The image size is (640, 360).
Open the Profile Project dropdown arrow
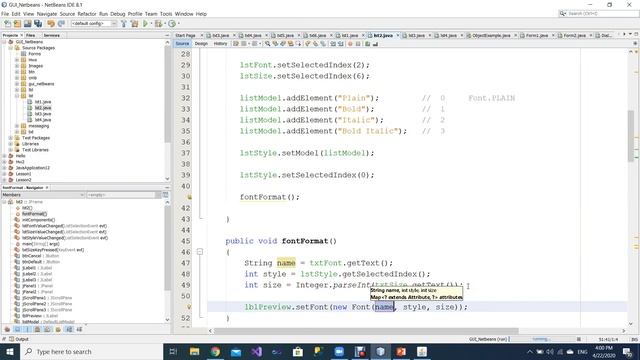(178, 24)
